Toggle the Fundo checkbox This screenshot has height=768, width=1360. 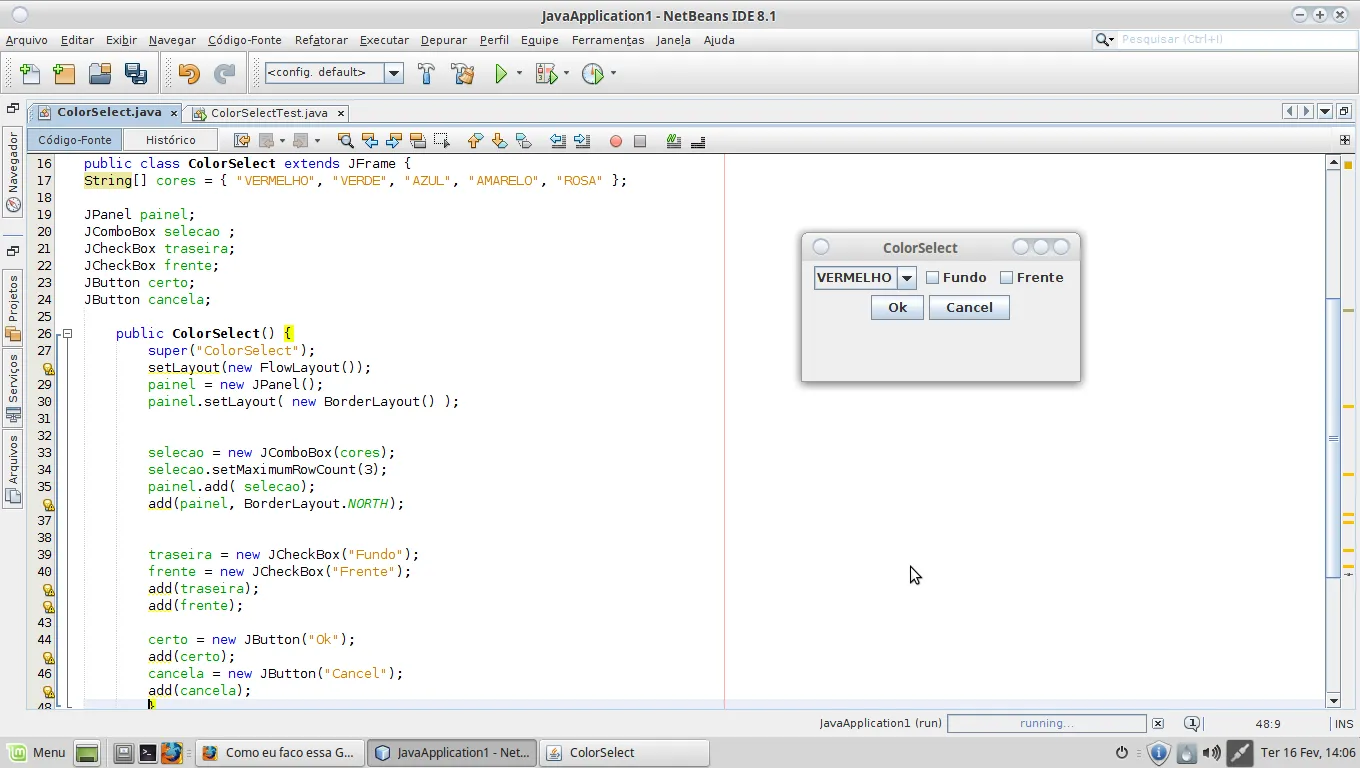(x=933, y=278)
